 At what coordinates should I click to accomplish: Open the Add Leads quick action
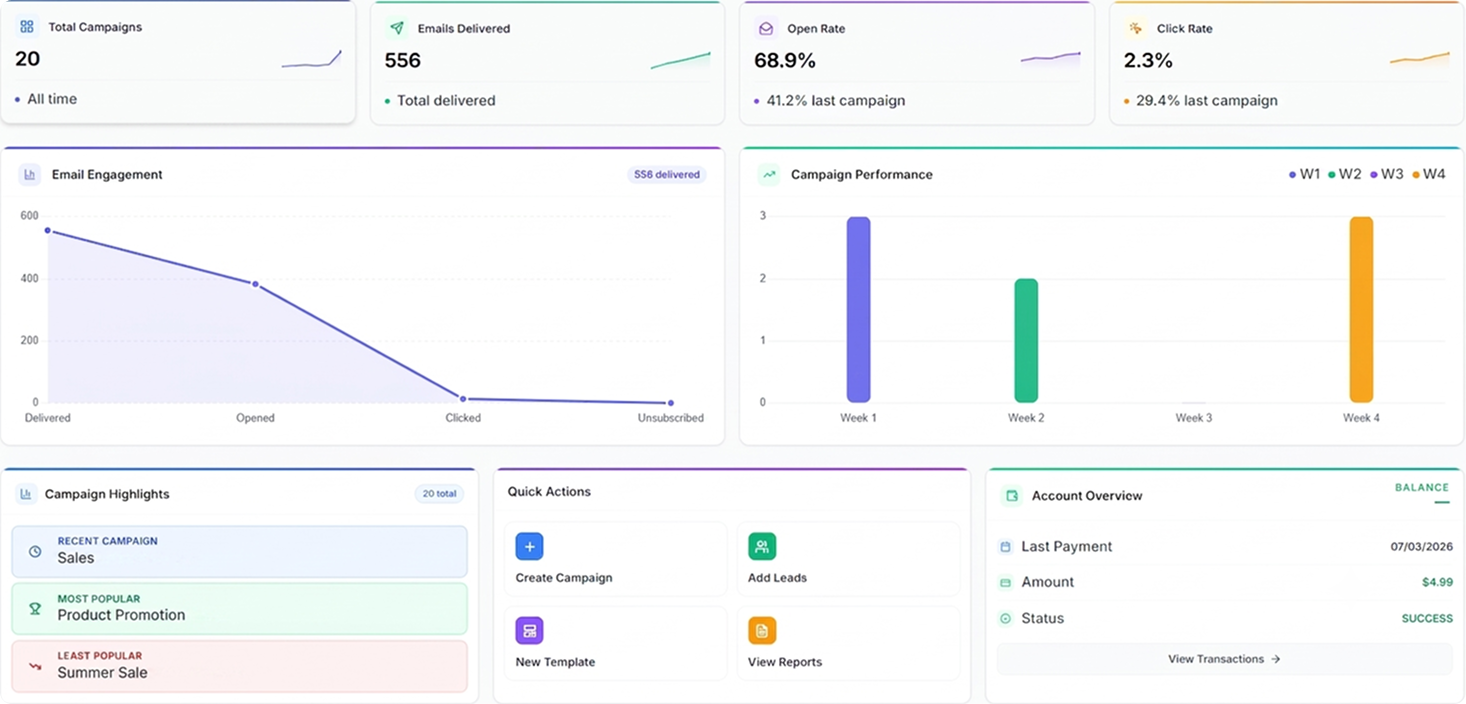(848, 559)
